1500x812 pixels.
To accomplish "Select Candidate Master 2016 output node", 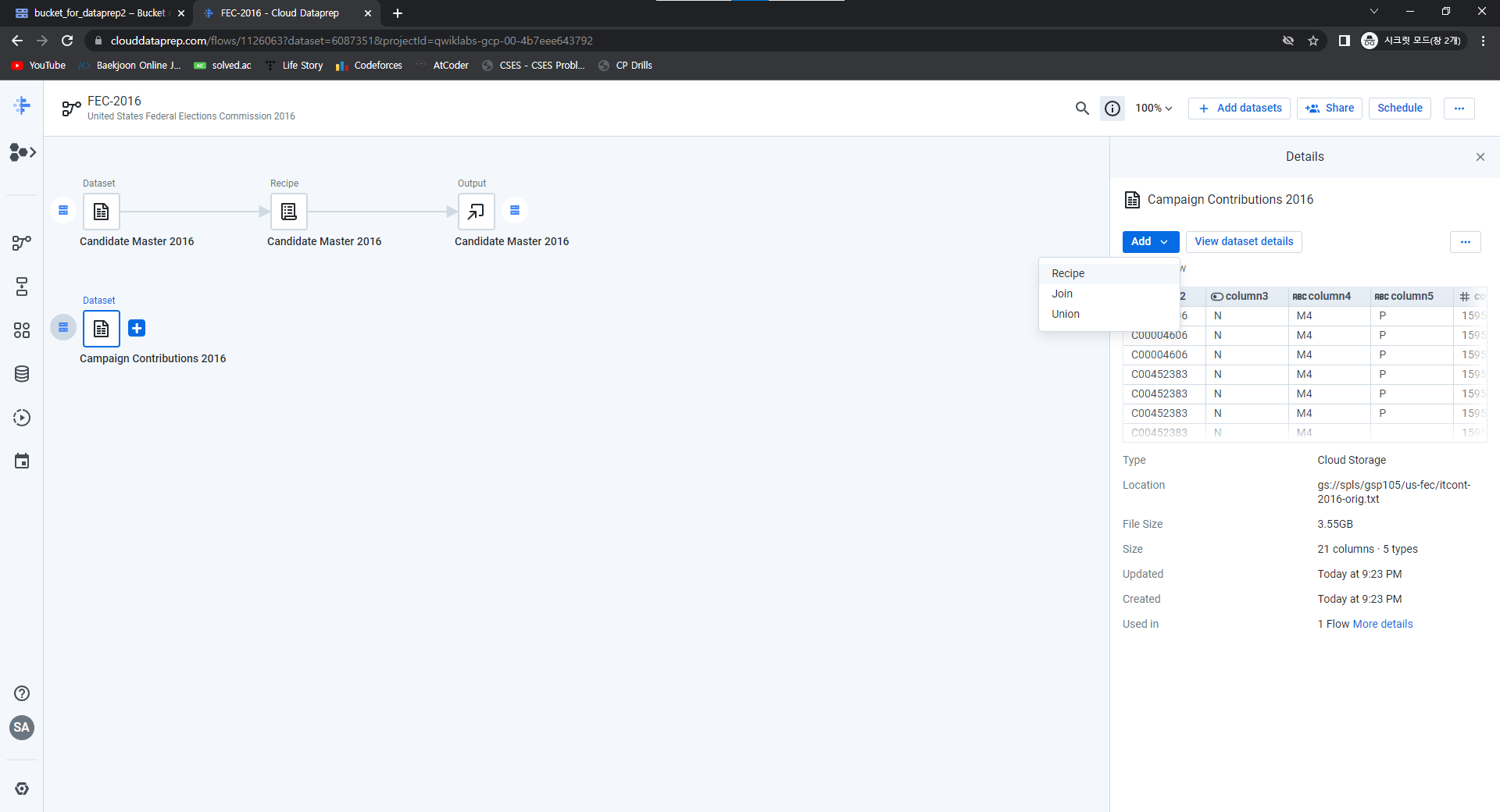I will point(477,212).
